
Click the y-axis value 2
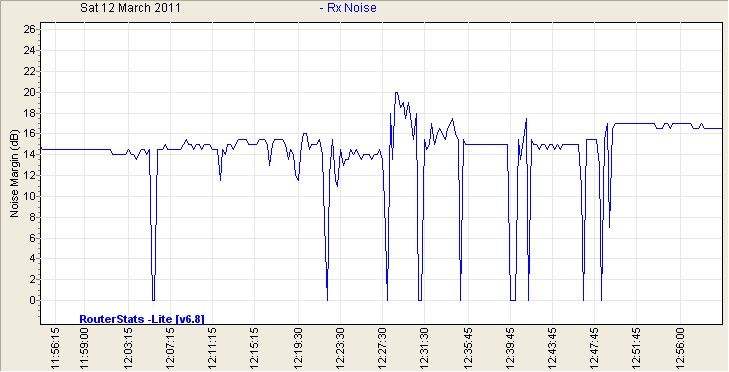[32, 279]
